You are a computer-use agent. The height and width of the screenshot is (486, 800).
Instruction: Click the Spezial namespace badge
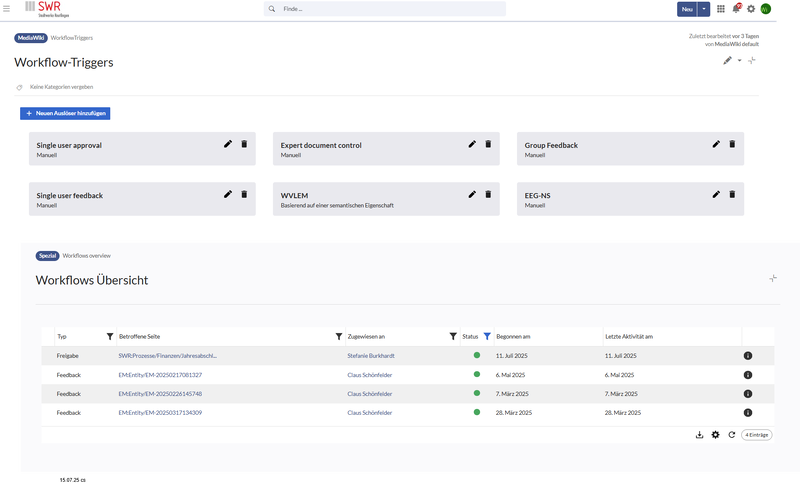[47, 255]
